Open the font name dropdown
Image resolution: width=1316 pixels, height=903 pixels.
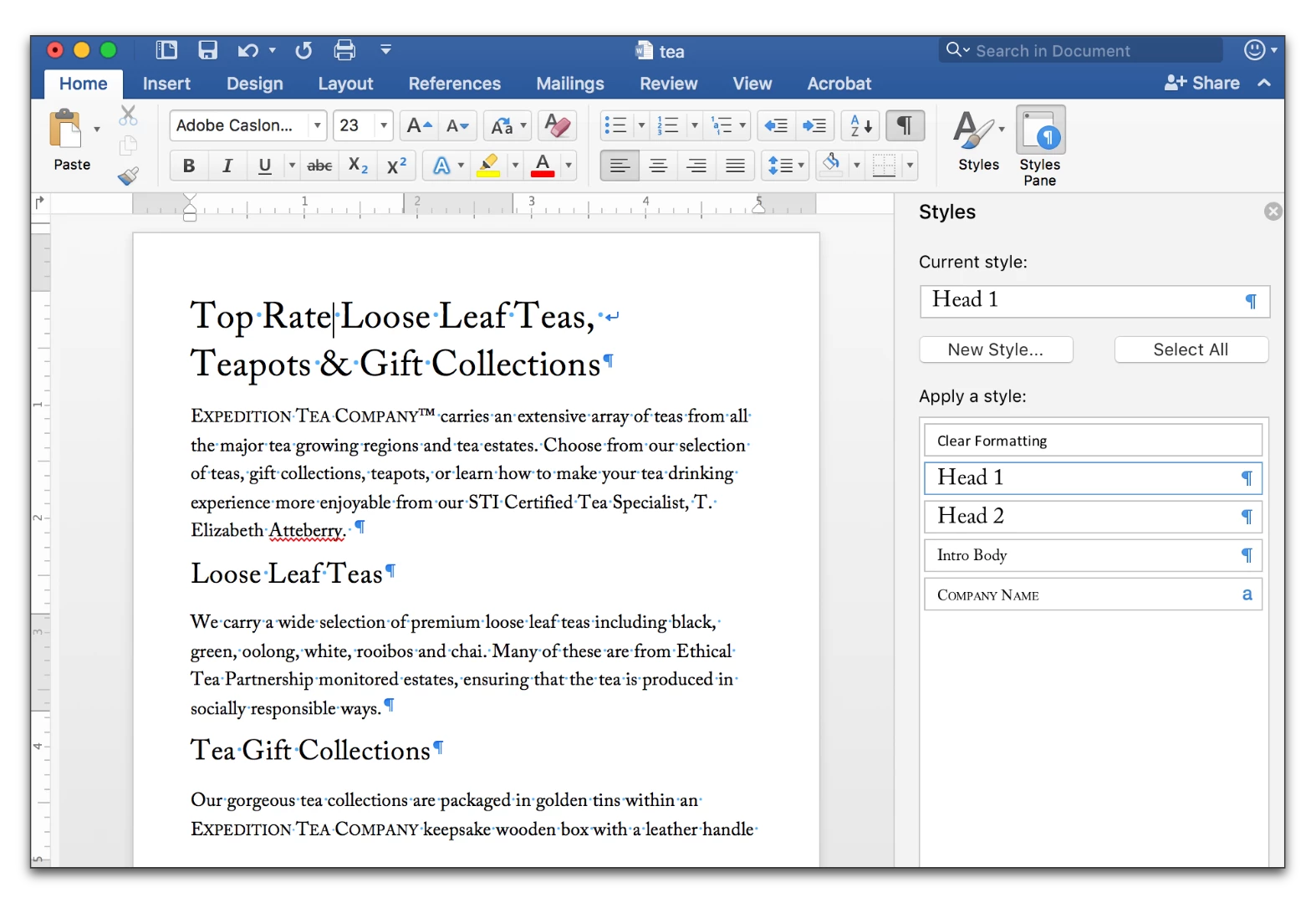[318, 125]
